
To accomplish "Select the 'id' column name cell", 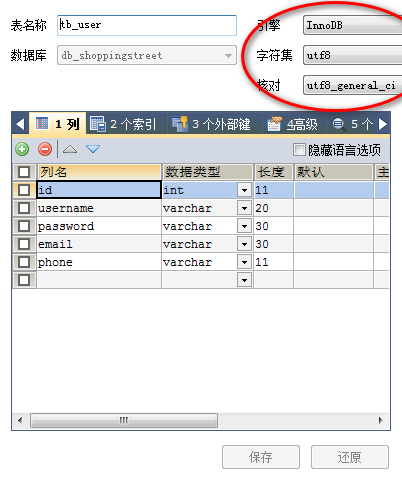I will pos(99,190).
